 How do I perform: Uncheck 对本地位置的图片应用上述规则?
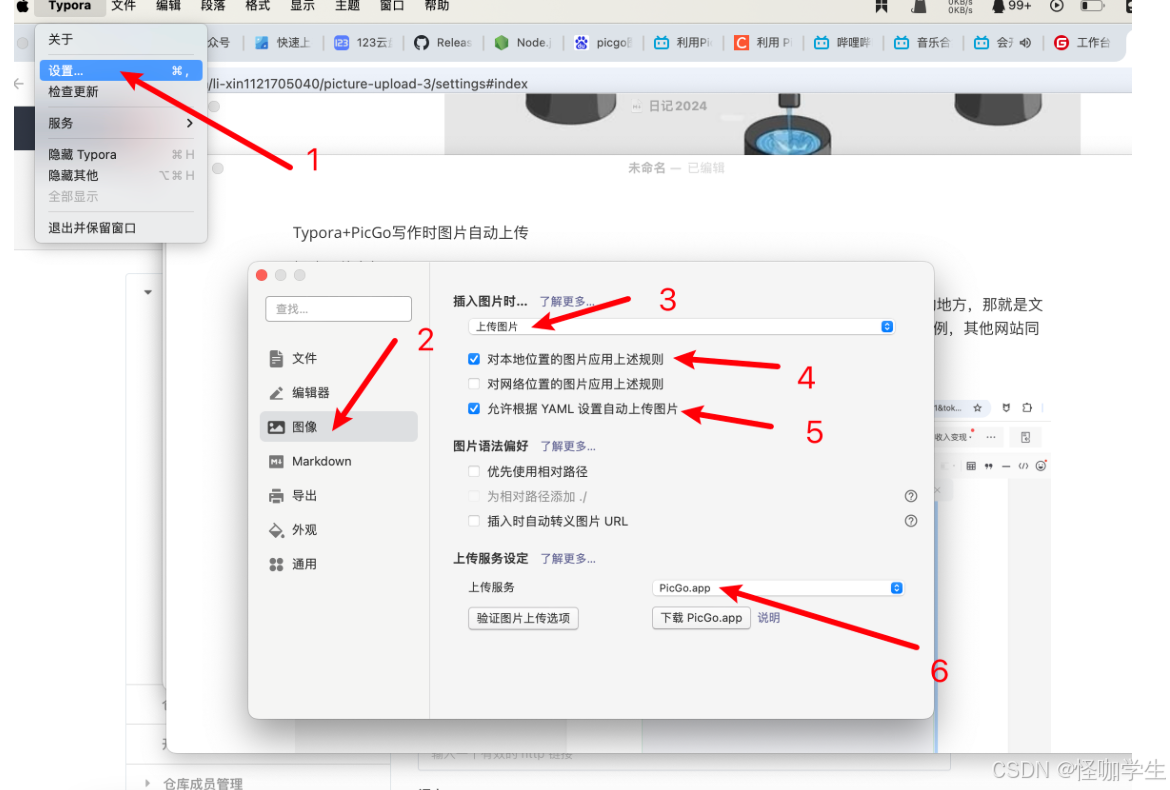[474, 359]
